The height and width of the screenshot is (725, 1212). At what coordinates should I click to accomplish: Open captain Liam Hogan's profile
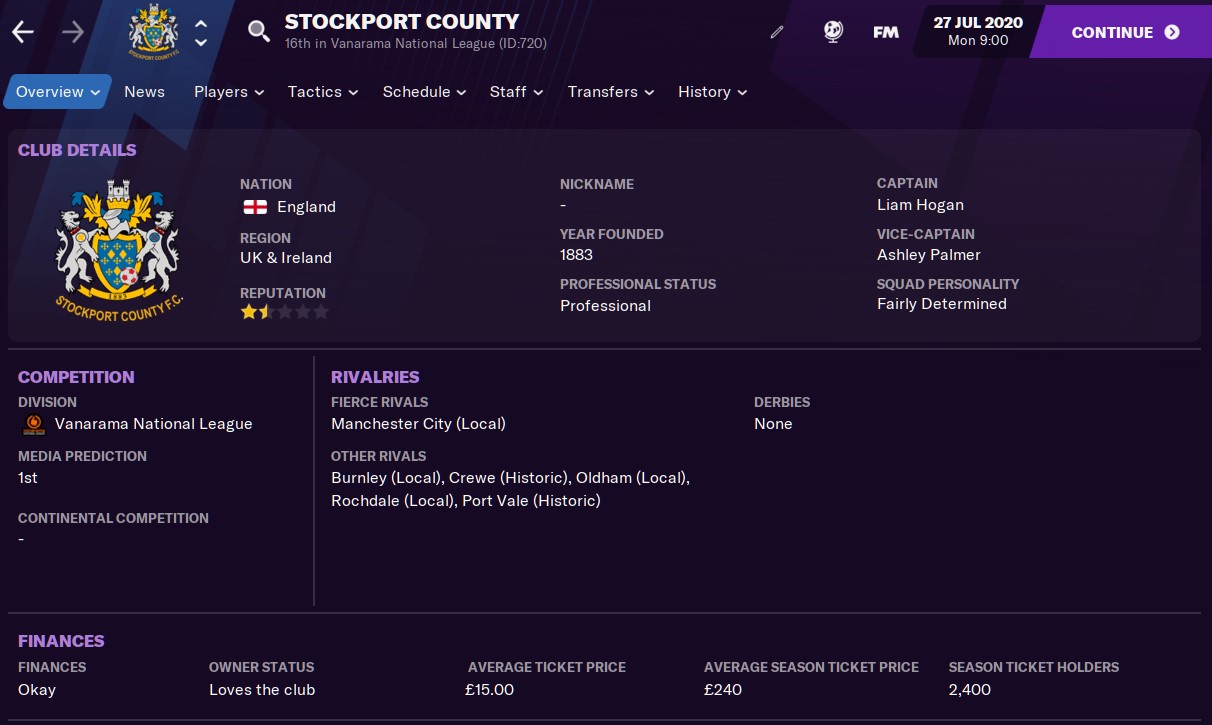920,205
